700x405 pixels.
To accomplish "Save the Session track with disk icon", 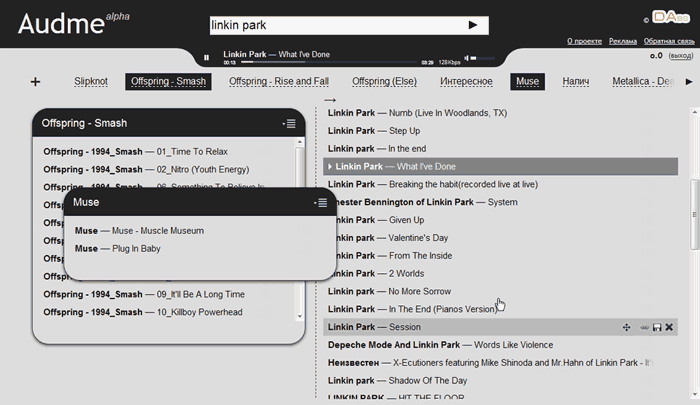I will click(656, 327).
